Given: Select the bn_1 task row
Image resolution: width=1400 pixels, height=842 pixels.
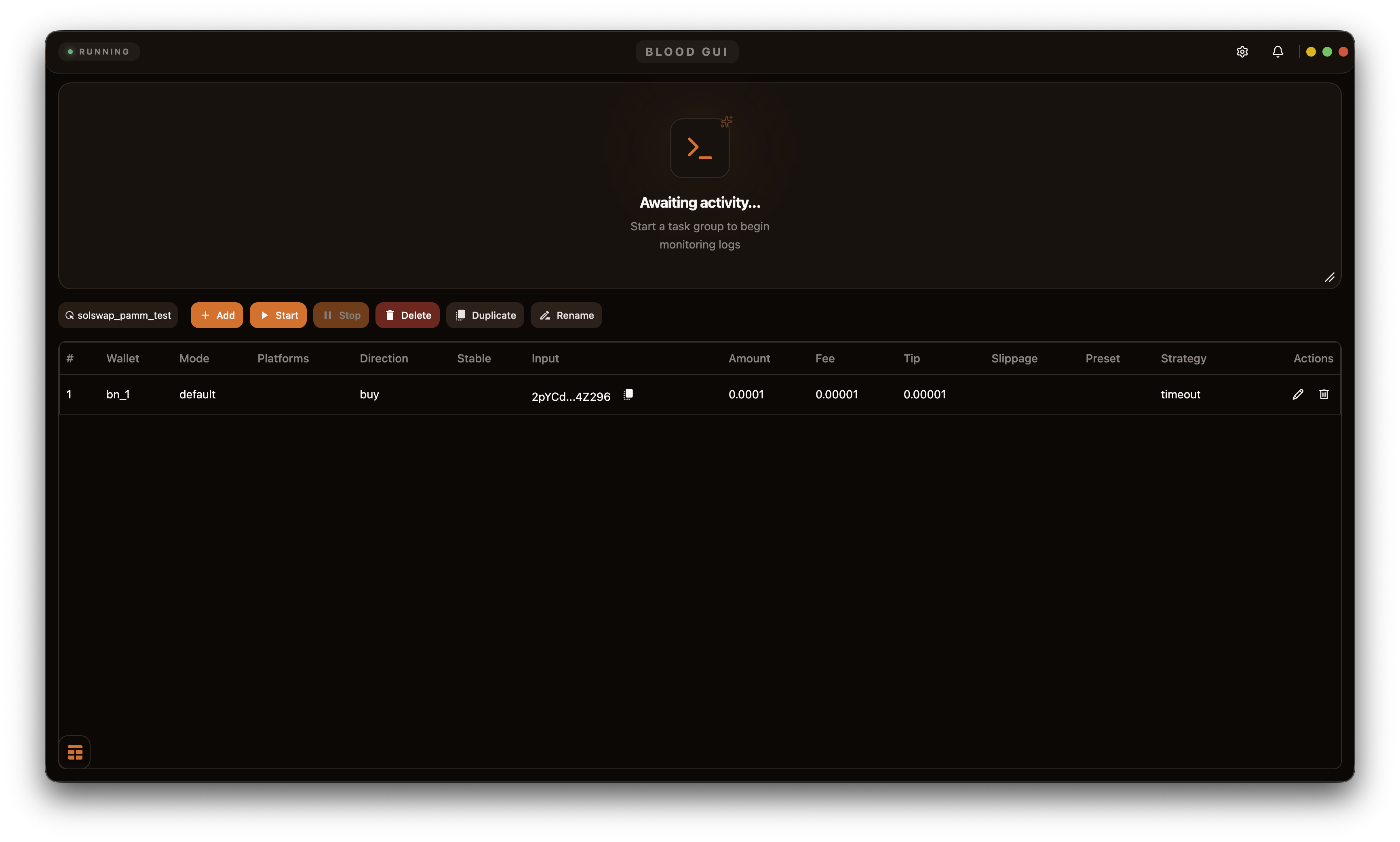Looking at the screenshot, I should point(118,394).
